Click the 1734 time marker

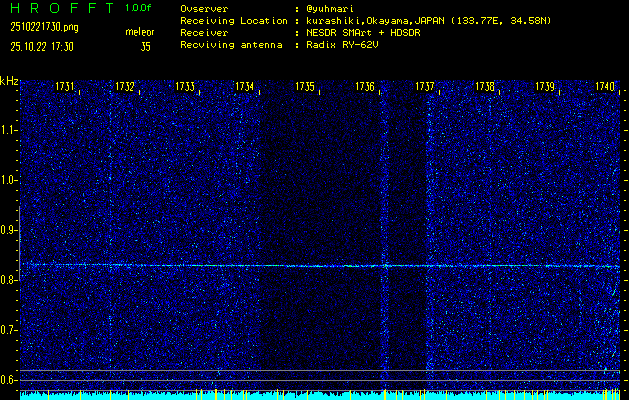coord(245,86)
